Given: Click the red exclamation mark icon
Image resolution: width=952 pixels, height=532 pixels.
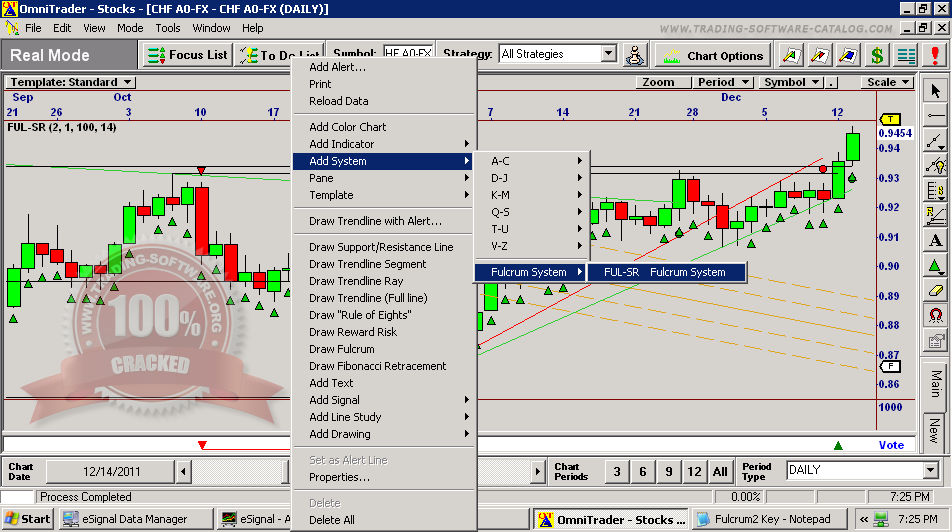Looking at the screenshot, I should point(935,55).
